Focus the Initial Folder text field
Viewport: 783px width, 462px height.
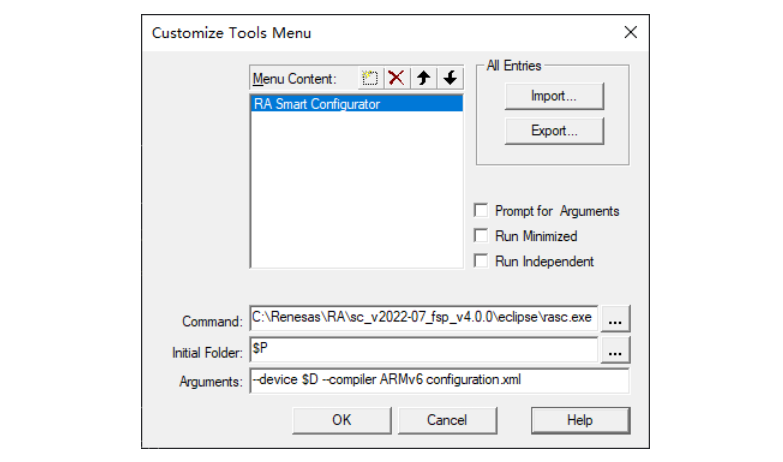click(x=424, y=351)
